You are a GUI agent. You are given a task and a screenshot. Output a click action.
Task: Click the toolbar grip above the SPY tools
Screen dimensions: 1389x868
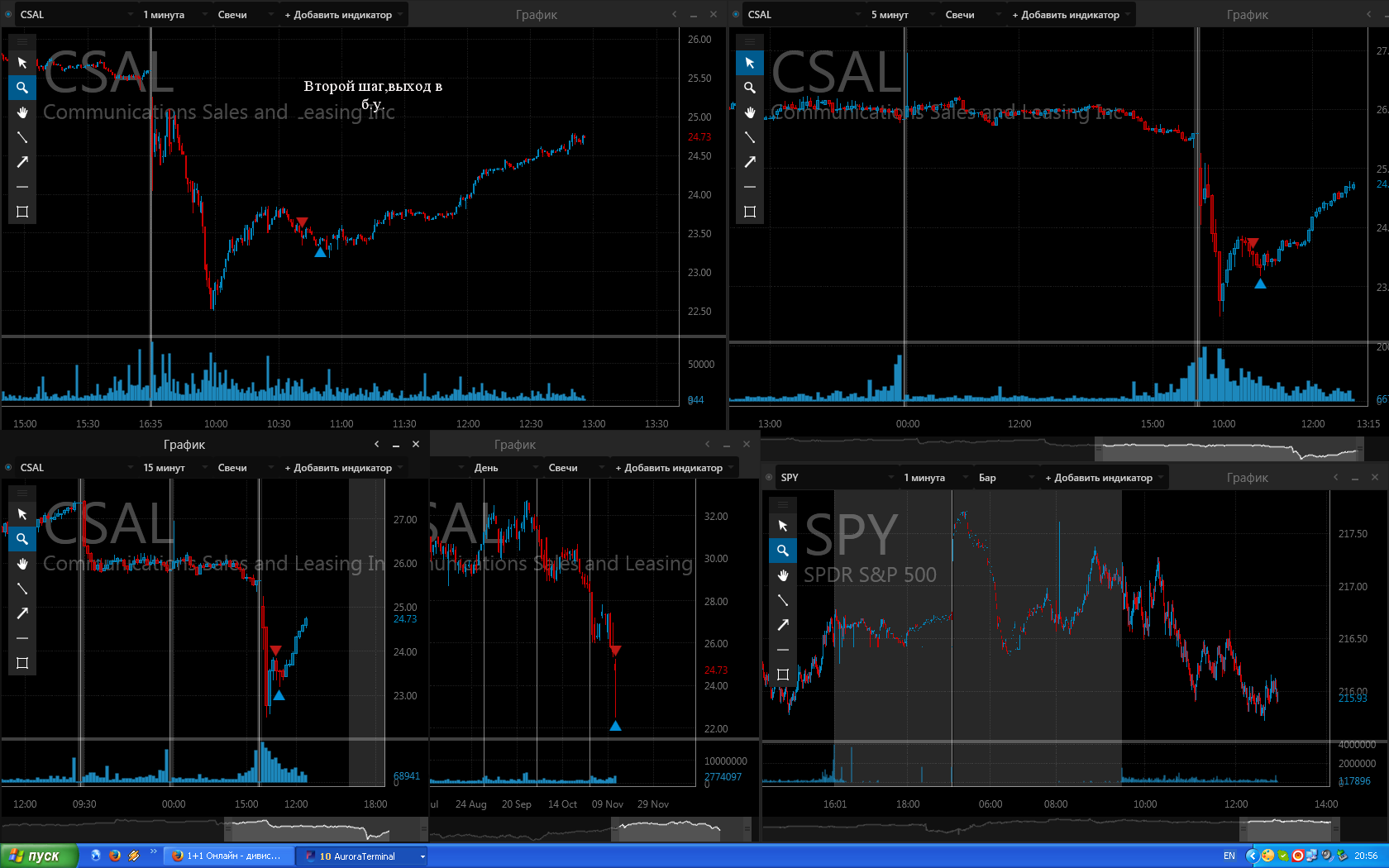pyautogui.click(x=783, y=504)
